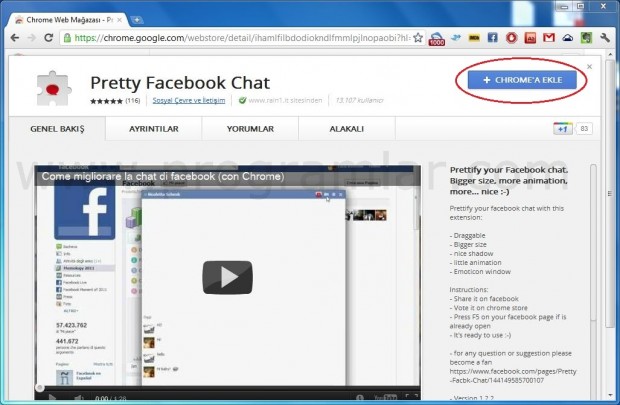Open the ALAKALI tab
This screenshot has width=620, height=405.
[347, 129]
